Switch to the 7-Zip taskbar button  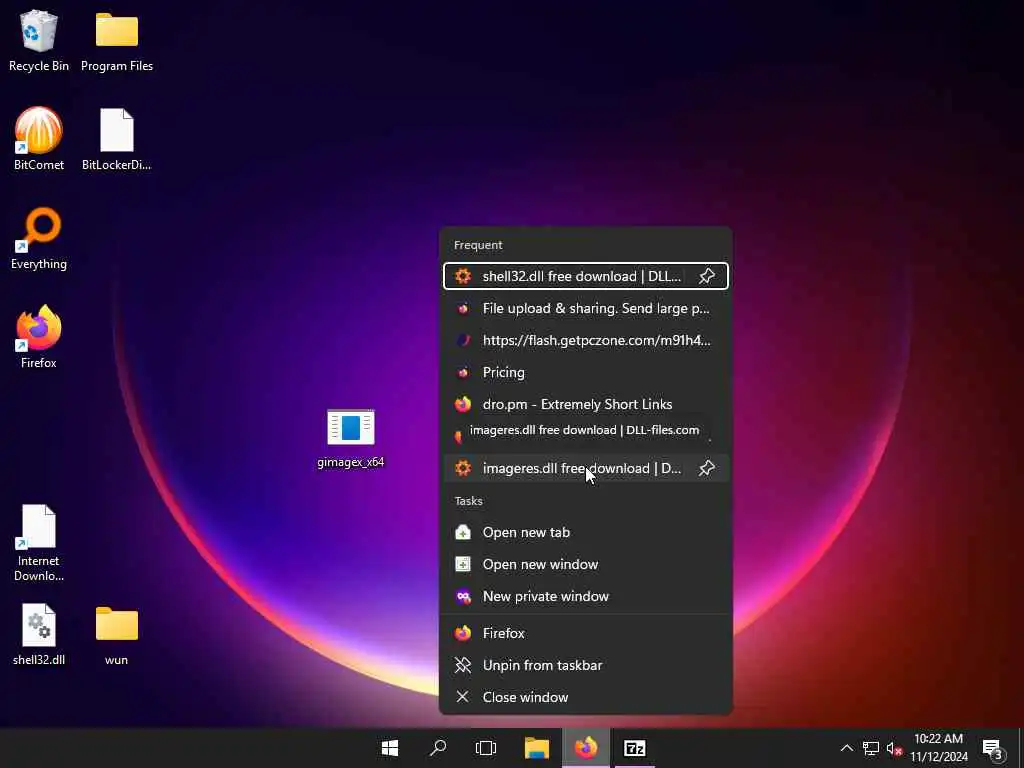tap(635, 748)
